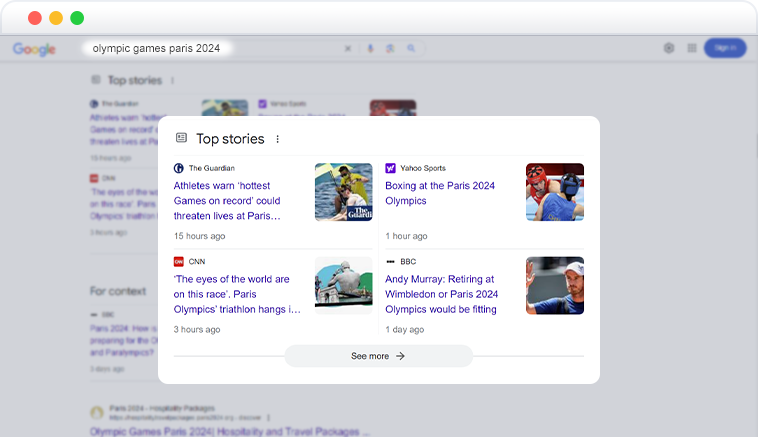The image size is (758, 437).
Task: Click the '1 hour ago' timestamp
Action: click(407, 236)
